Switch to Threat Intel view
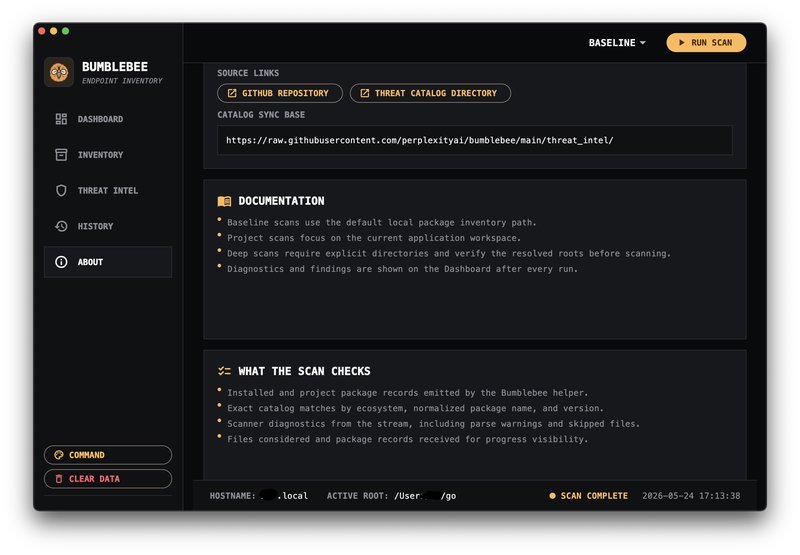Screen dimensions: 800x555 tap(108, 190)
